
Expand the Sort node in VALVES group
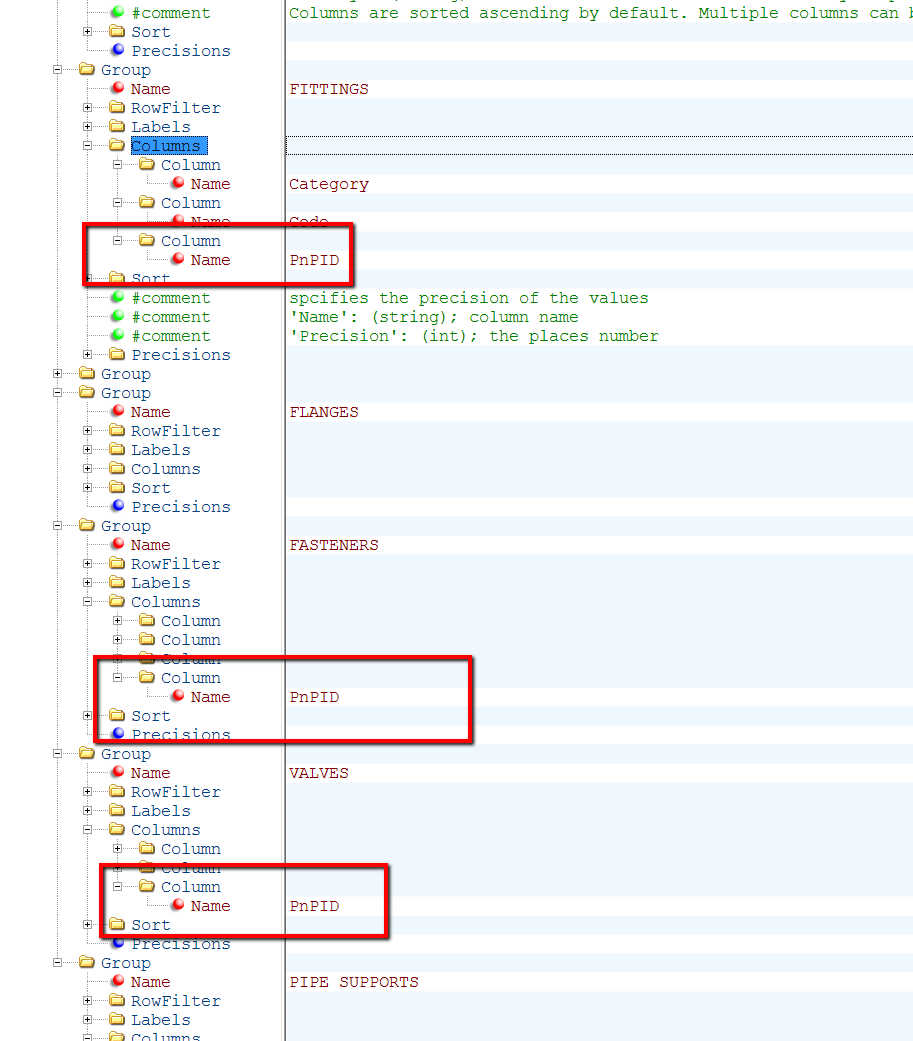coord(86,924)
